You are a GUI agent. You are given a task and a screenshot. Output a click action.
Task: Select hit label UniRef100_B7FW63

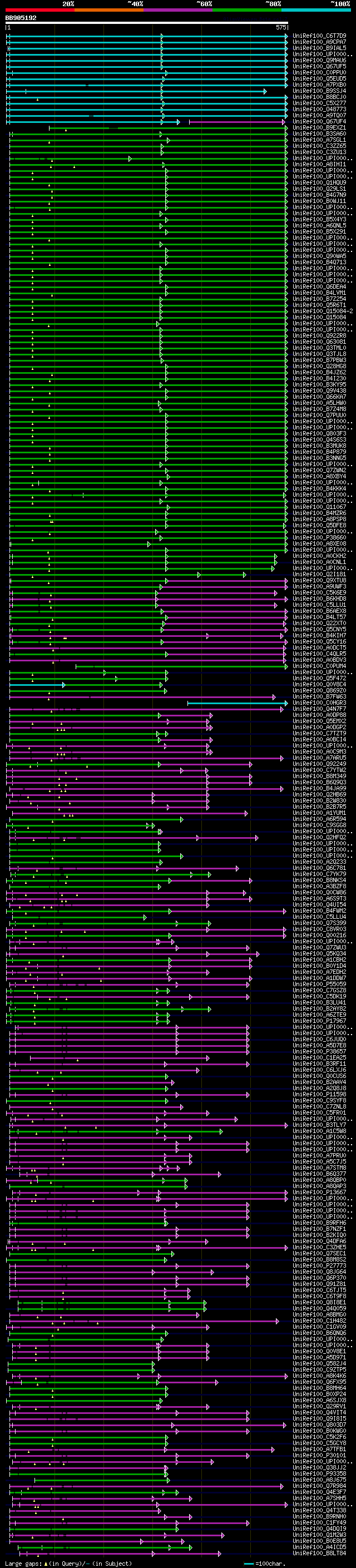pyautogui.click(x=319, y=696)
